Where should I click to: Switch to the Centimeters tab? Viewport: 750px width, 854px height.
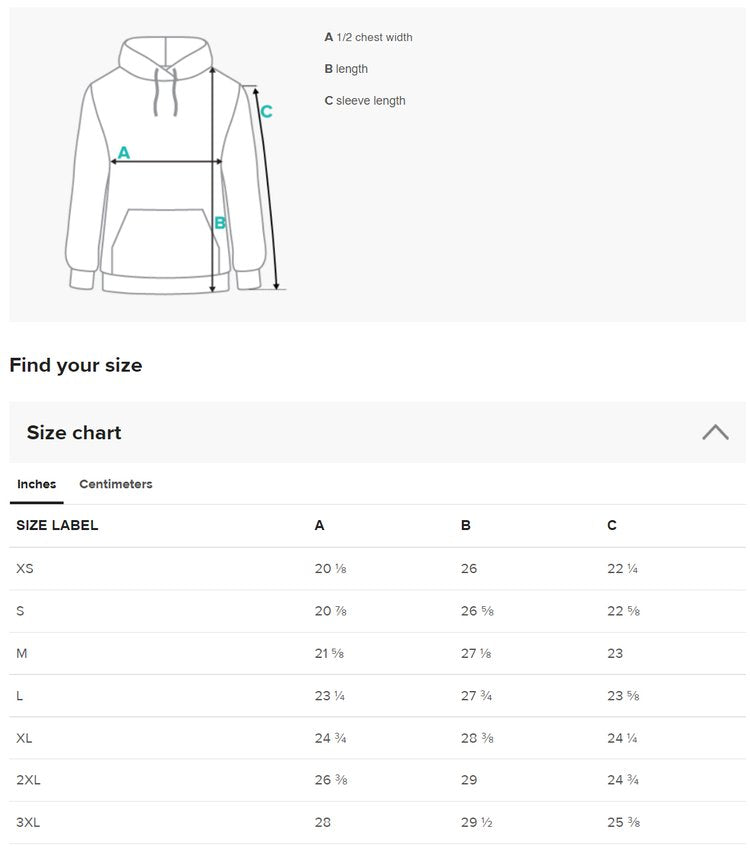click(x=116, y=484)
